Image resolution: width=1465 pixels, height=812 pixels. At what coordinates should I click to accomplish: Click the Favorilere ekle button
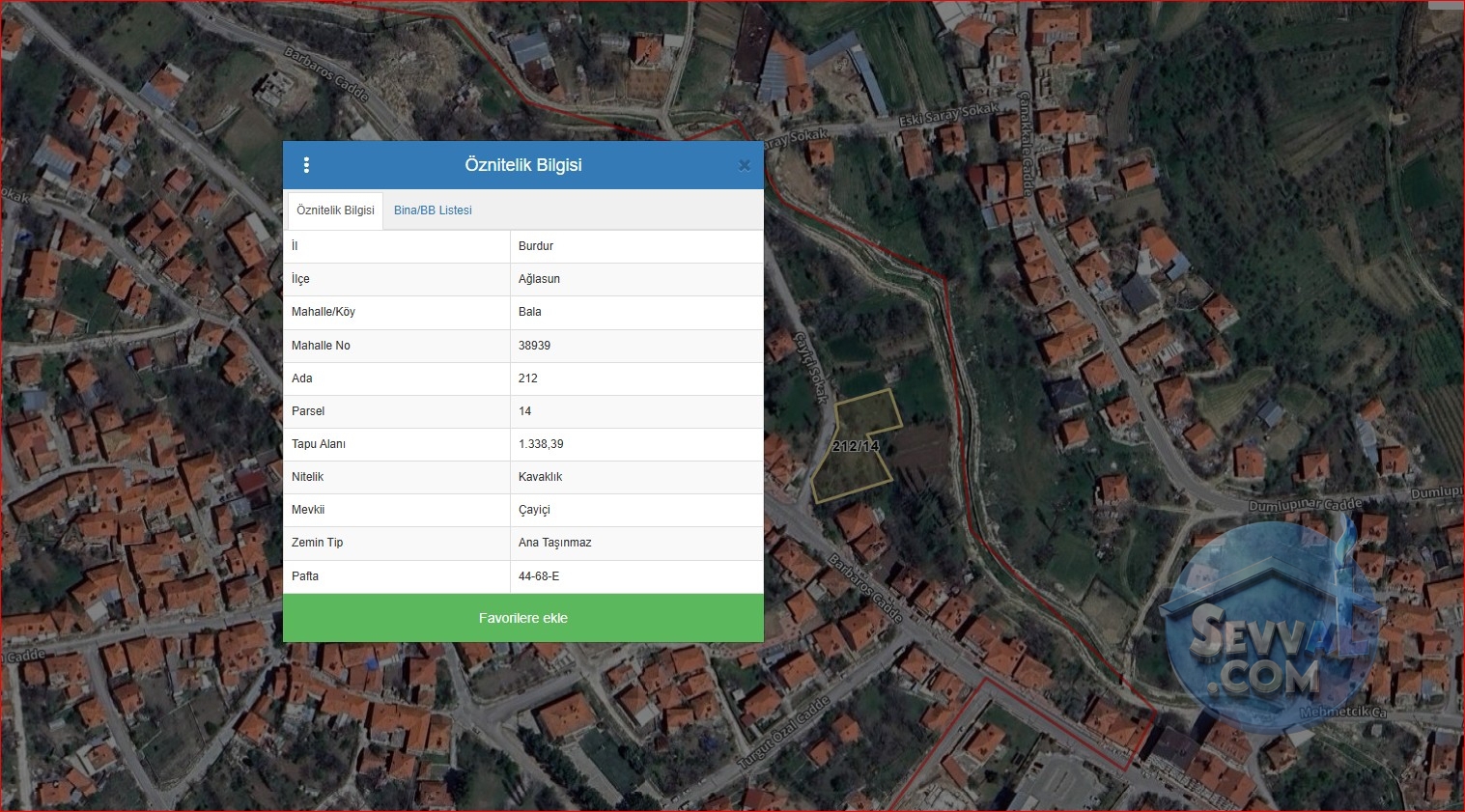coord(523,618)
